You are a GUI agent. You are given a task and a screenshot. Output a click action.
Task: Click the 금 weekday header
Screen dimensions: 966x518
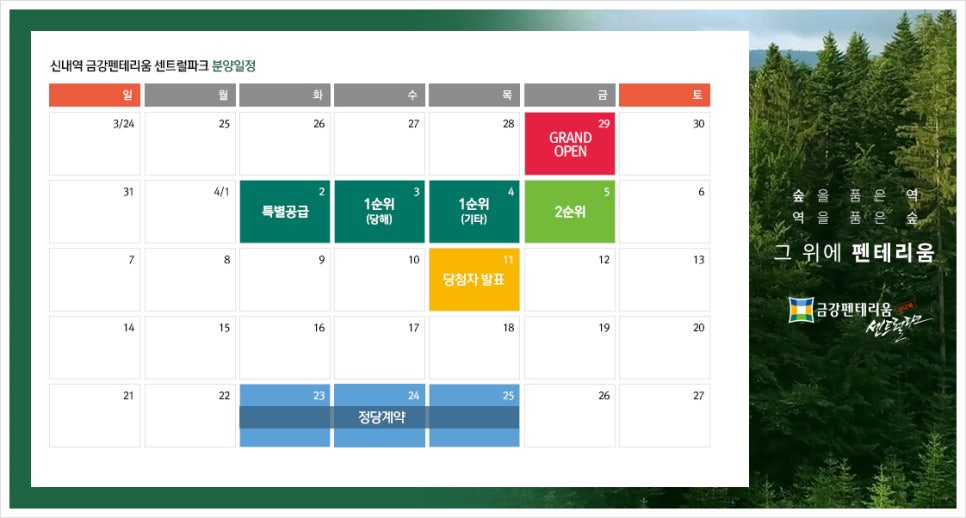(x=570, y=95)
